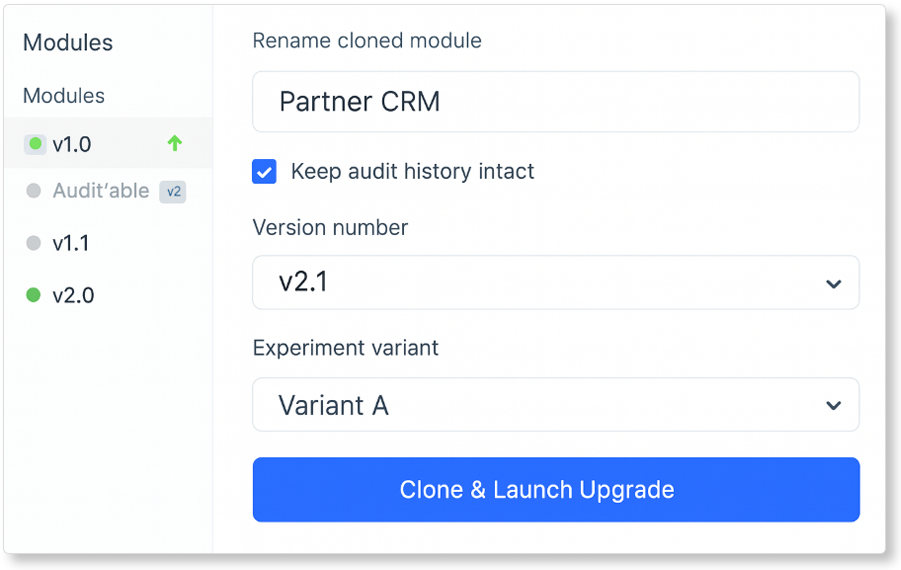Click the grey status dot beside Audit'able
Screen dimensions: 901x570
[x=33, y=191]
